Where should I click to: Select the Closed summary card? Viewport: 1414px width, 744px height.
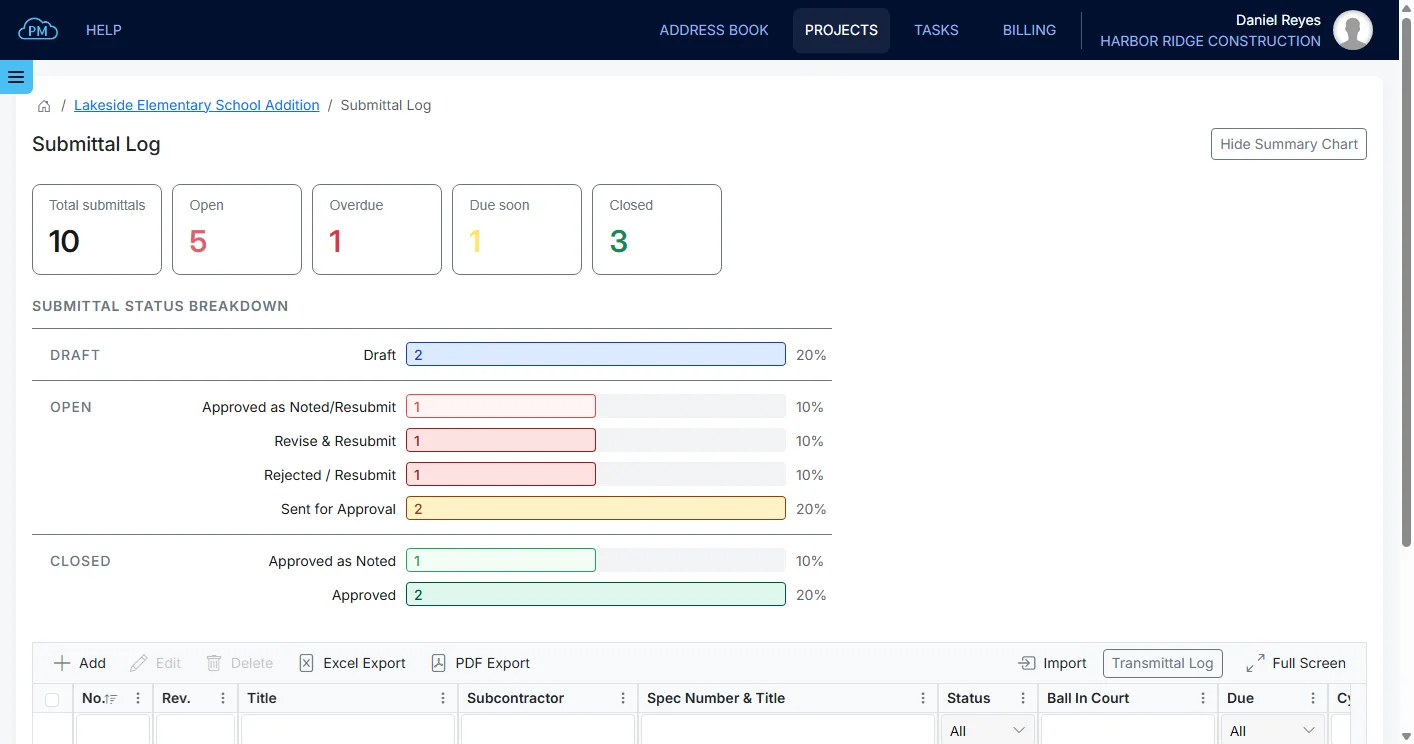point(657,229)
